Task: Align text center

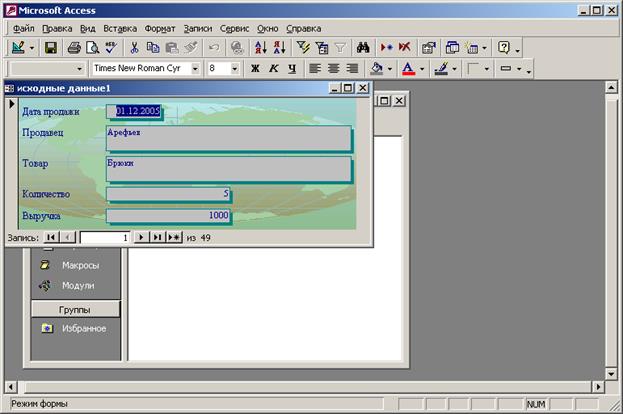Action: click(334, 69)
